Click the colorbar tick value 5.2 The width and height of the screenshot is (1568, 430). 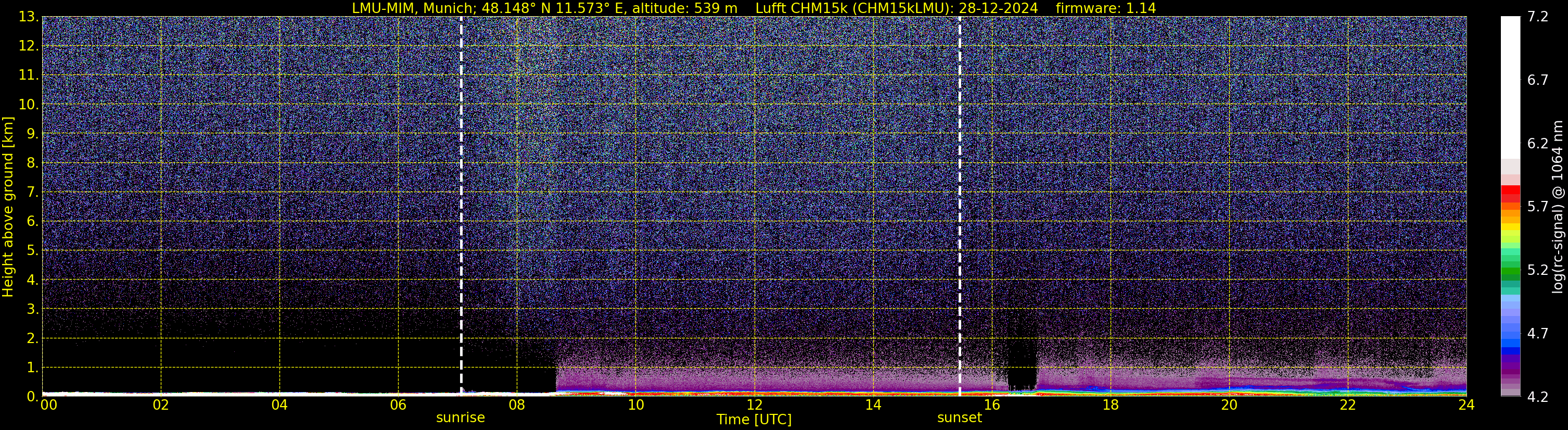[x=1538, y=270]
